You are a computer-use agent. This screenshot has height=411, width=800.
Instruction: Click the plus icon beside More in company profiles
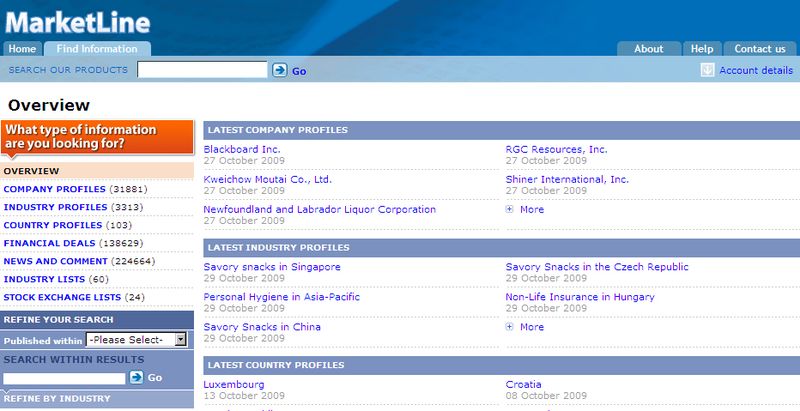(509, 209)
